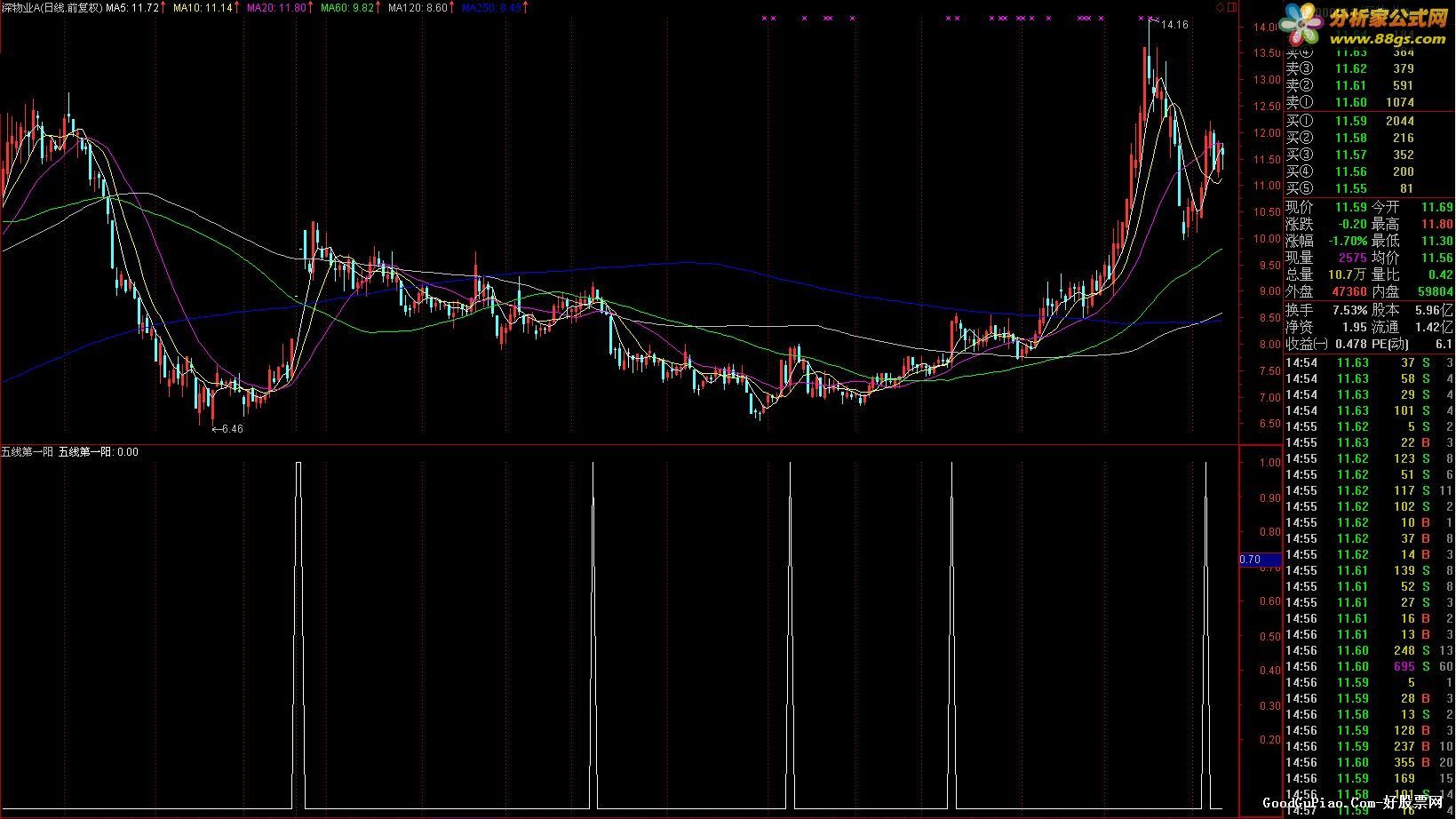Click the 涨幅 -1.70% percent change
Screen dimensions: 1456x819
point(1348,241)
